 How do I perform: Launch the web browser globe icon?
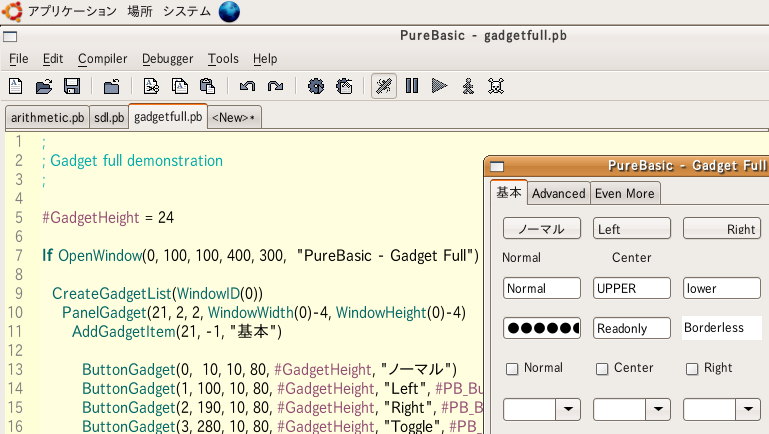click(x=229, y=11)
